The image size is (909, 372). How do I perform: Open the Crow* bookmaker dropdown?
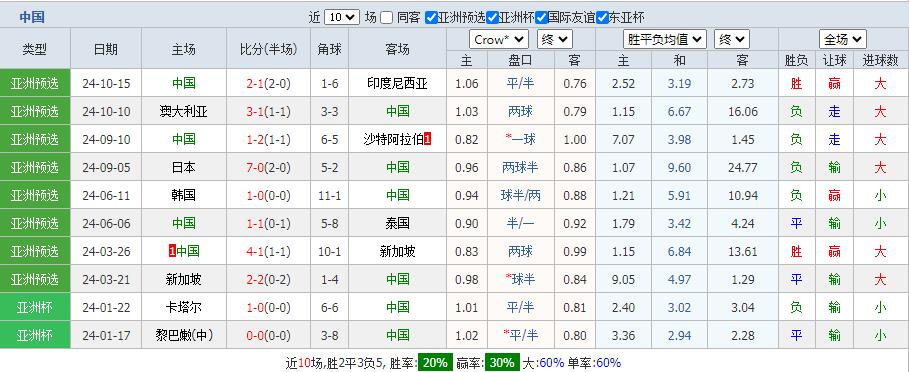[499, 39]
